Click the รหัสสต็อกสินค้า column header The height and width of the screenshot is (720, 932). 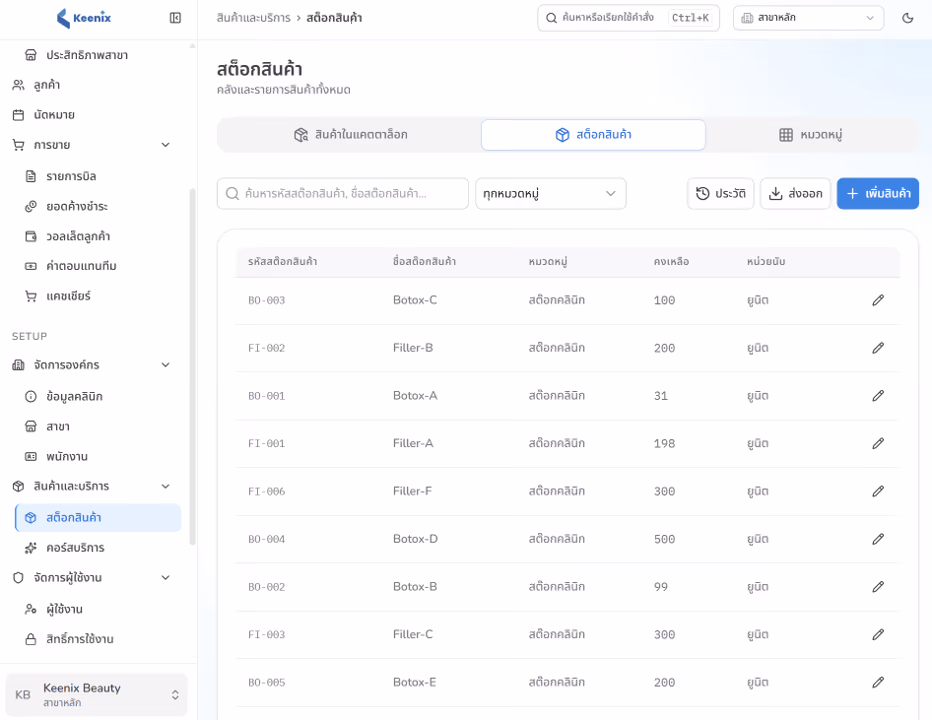282,262
